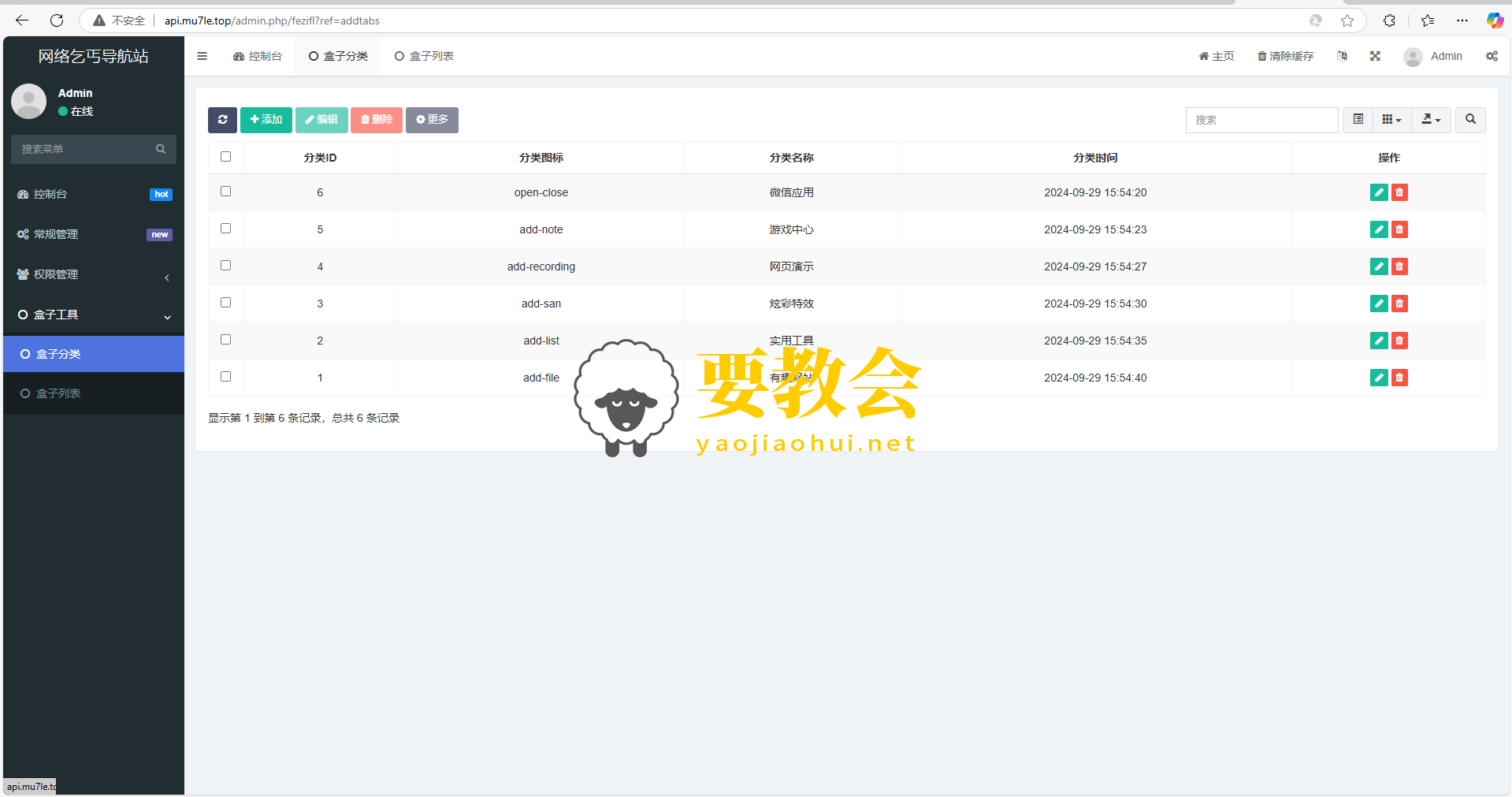The image size is (1512, 797).
Task: Edit the add-san row
Action: 1379,304
